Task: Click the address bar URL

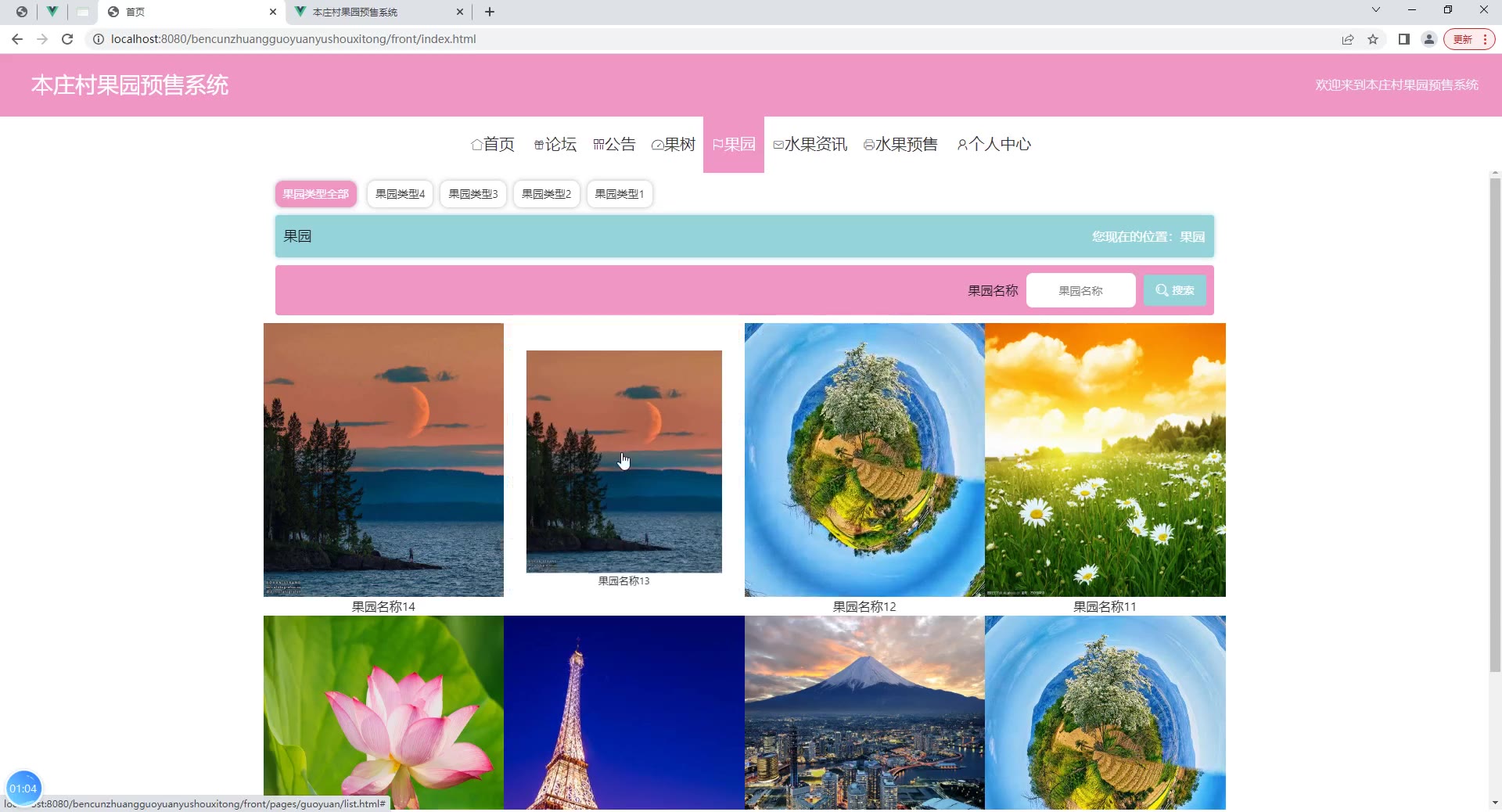Action: click(293, 39)
